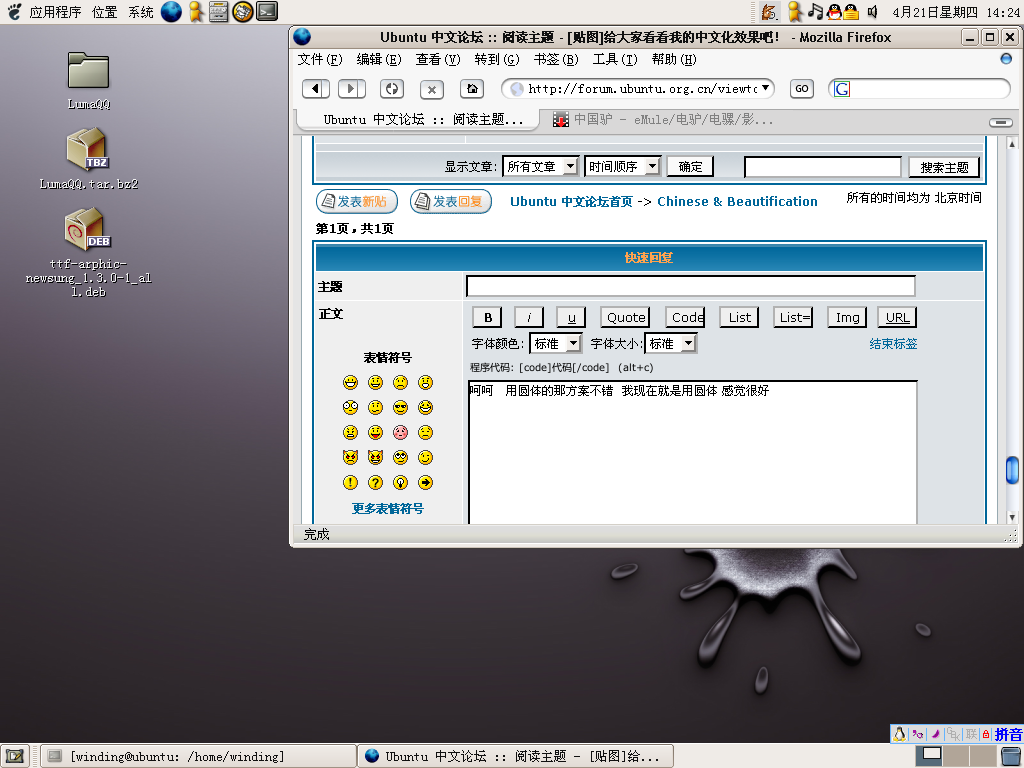Open 文件(F) menu

click(x=319, y=59)
